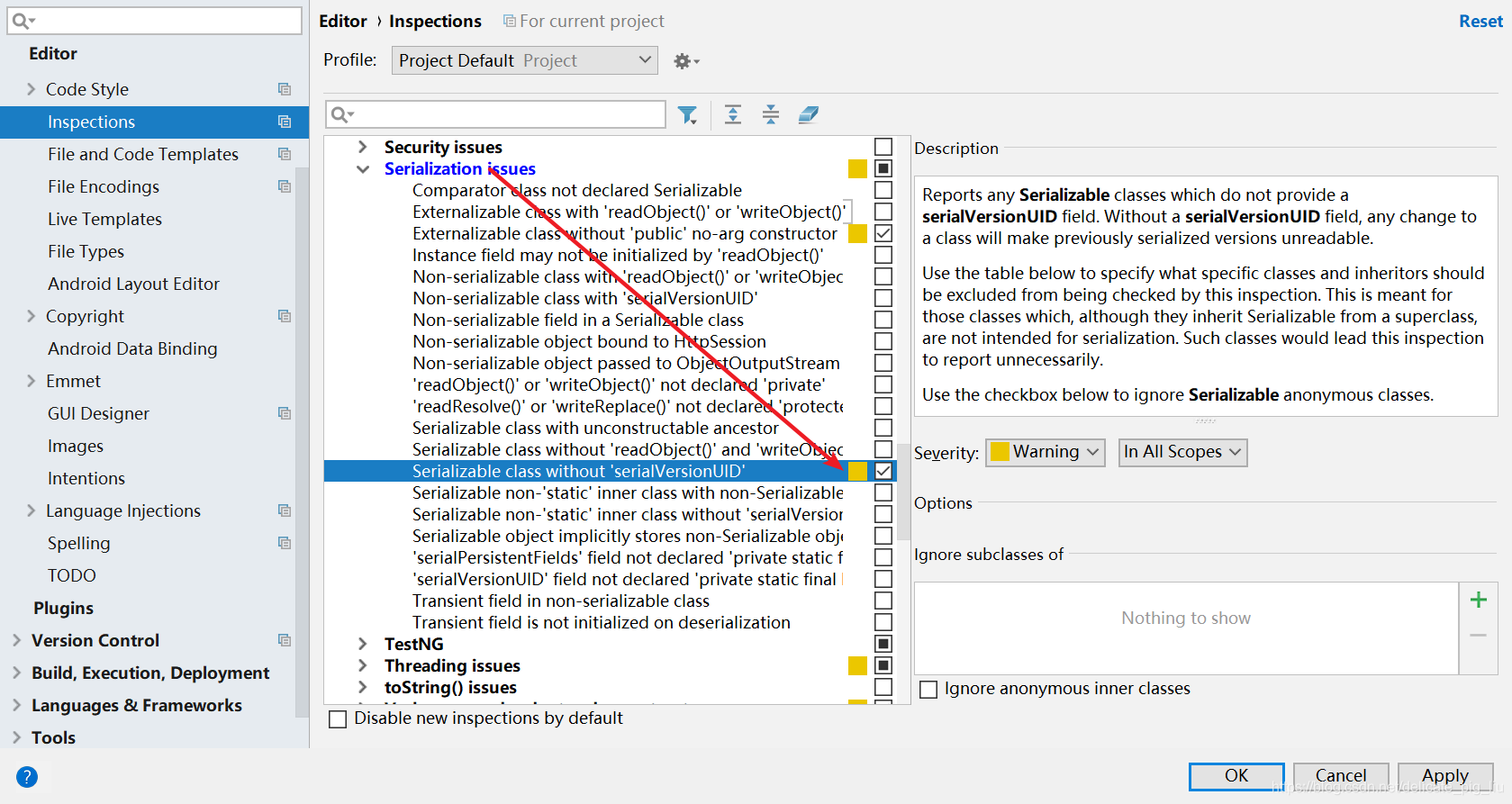This screenshot has width=1512, height=804.
Task: Toggle the Serialization issues group checkbox
Action: click(x=883, y=168)
